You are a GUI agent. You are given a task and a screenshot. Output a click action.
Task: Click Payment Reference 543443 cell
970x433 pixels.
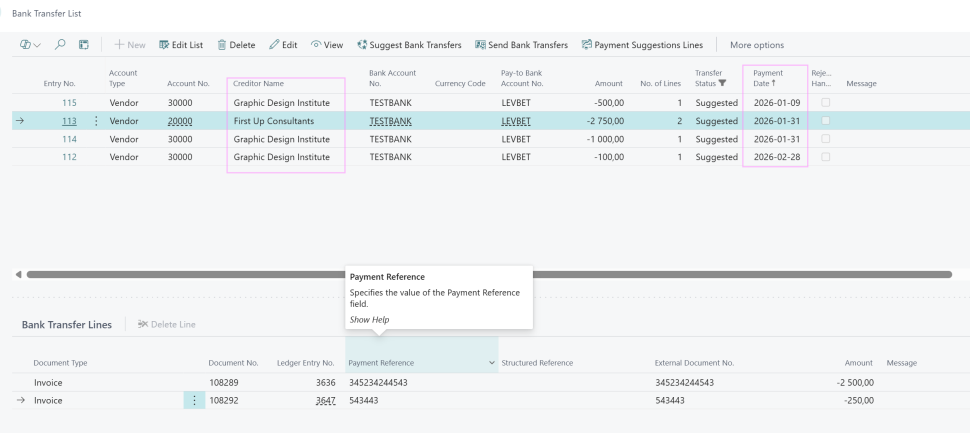(364, 400)
